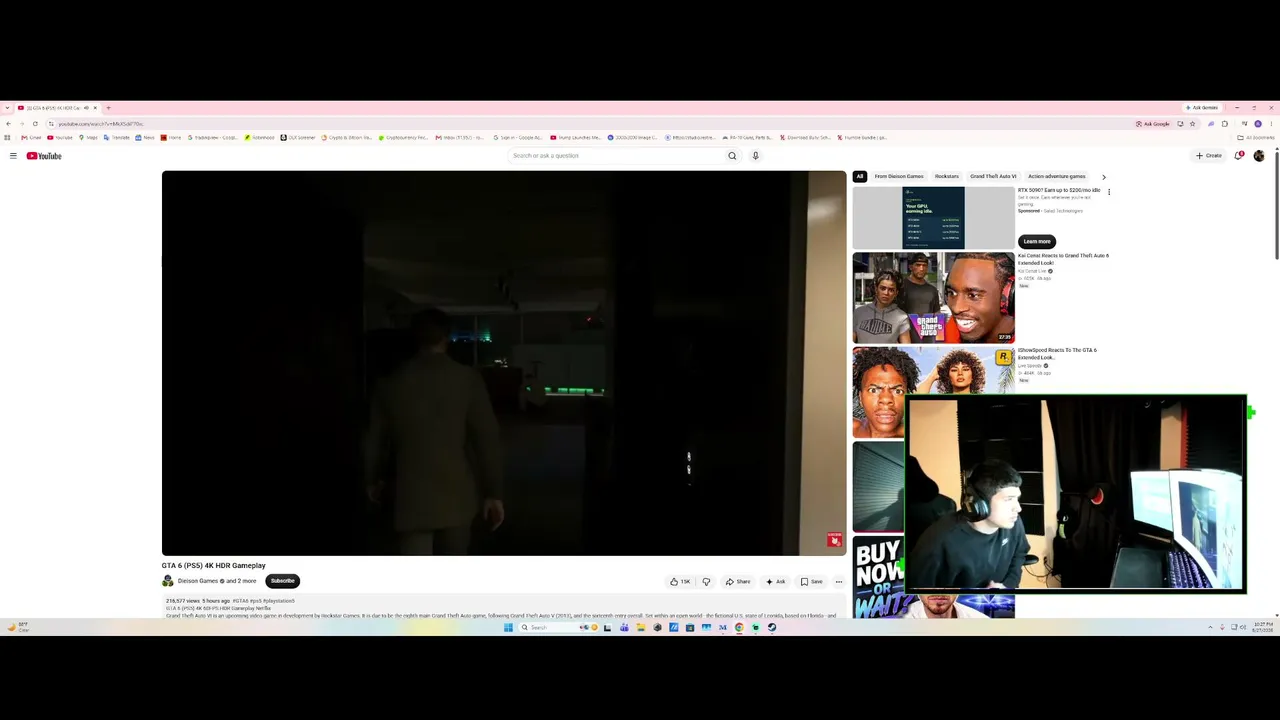
Task: Open the Maps bookmark
Action: pos(88,138)
